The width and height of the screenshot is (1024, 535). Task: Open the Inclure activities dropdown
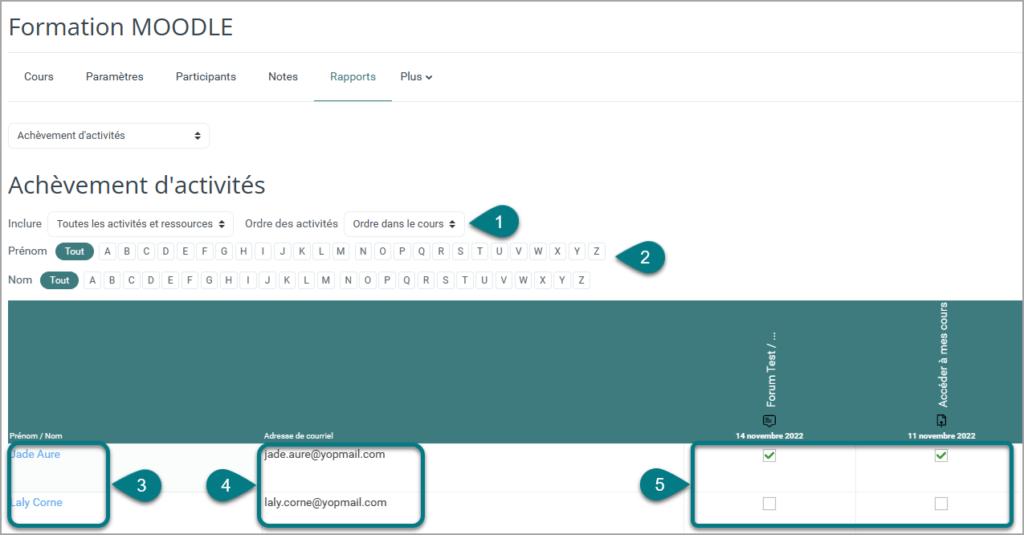click(140, 224)
